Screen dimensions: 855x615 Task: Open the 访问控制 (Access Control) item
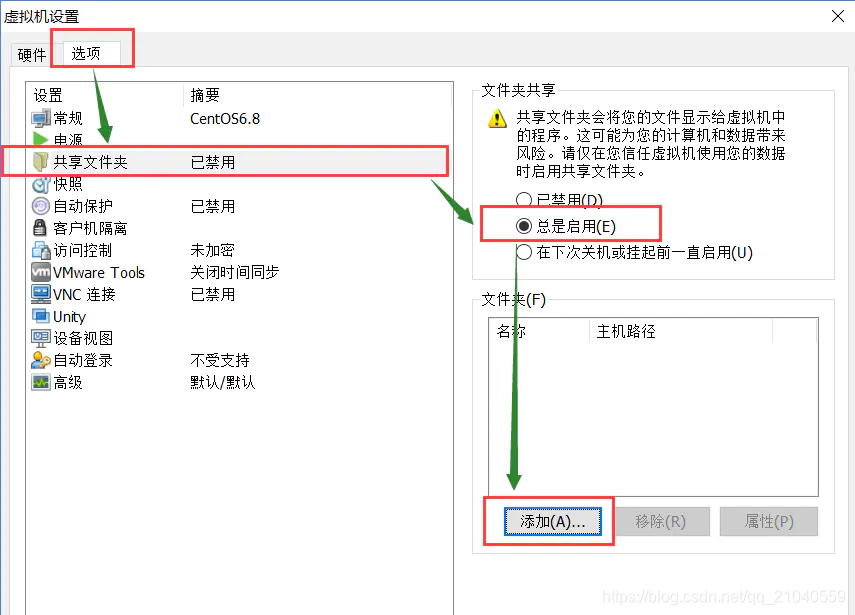(73, 250)
